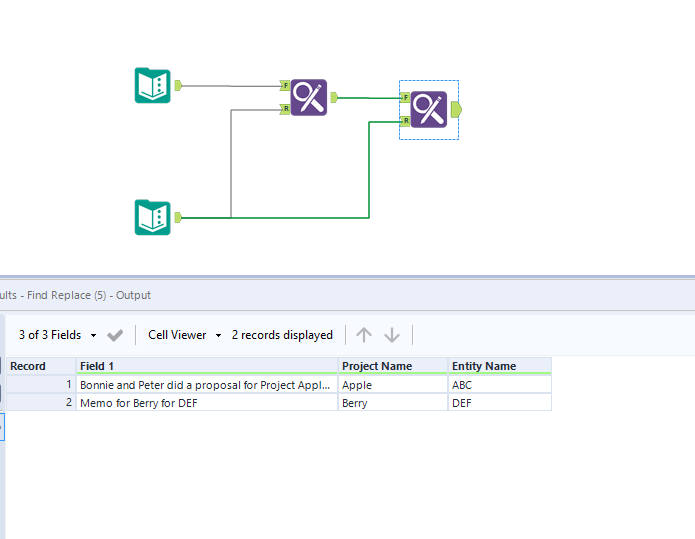Click F input anchor of second Find Replace
Viewport: 695px width, 539px height.
coord(405,97)
